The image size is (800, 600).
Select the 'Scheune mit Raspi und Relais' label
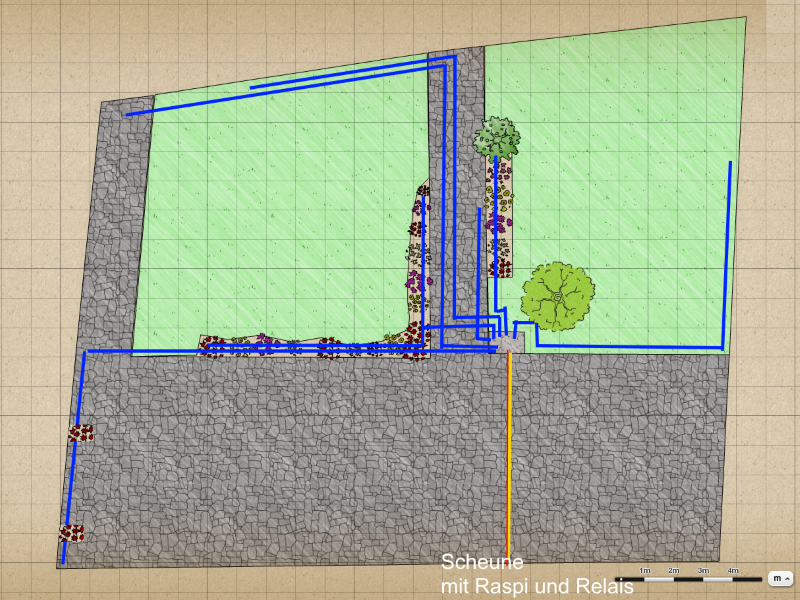tap(537, 574)
